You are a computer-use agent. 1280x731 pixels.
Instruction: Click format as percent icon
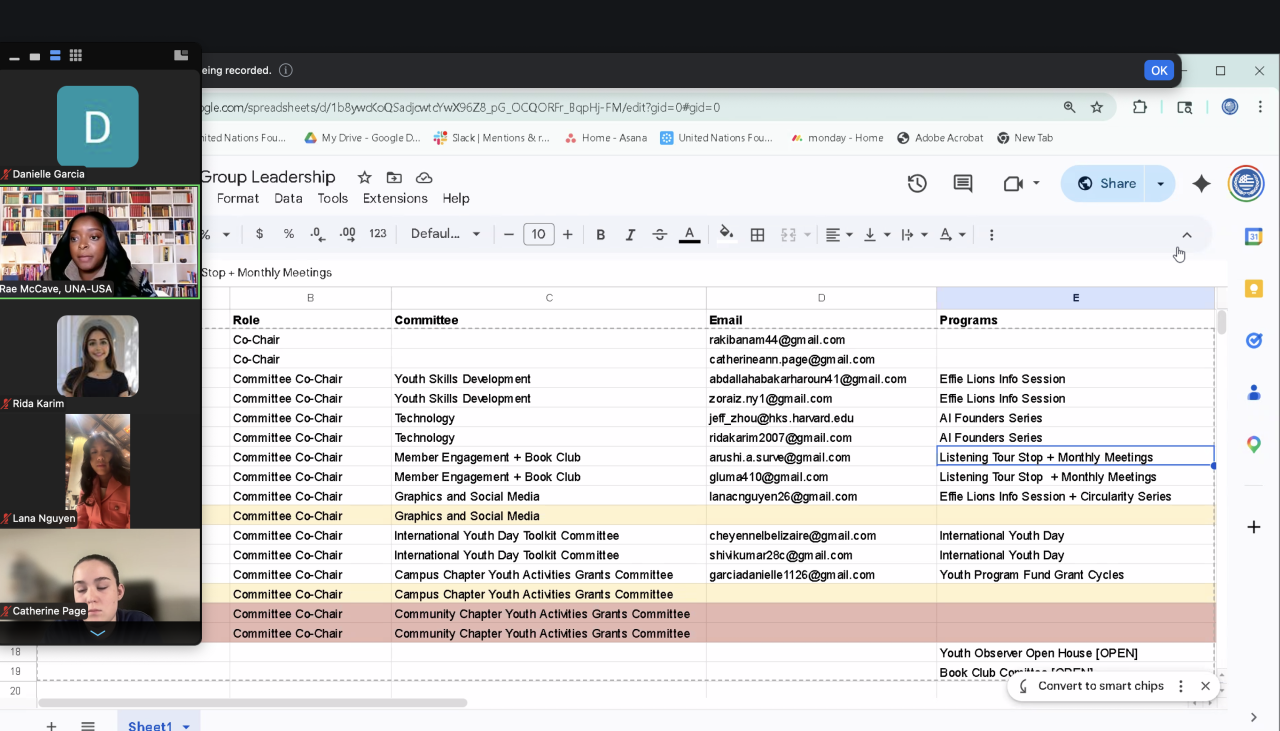(288, 234)
